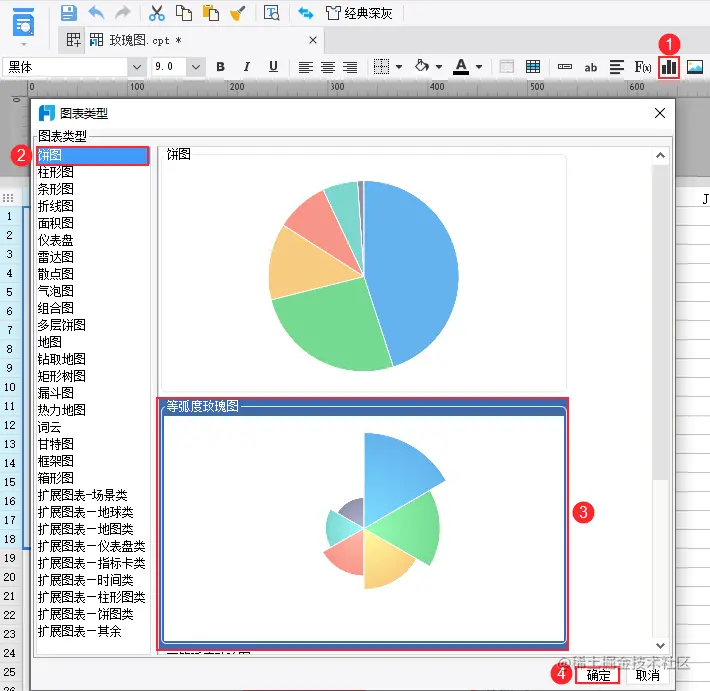Pick 词云 chart type
This screenshot has height=691, width=710.
pos(93,427)
